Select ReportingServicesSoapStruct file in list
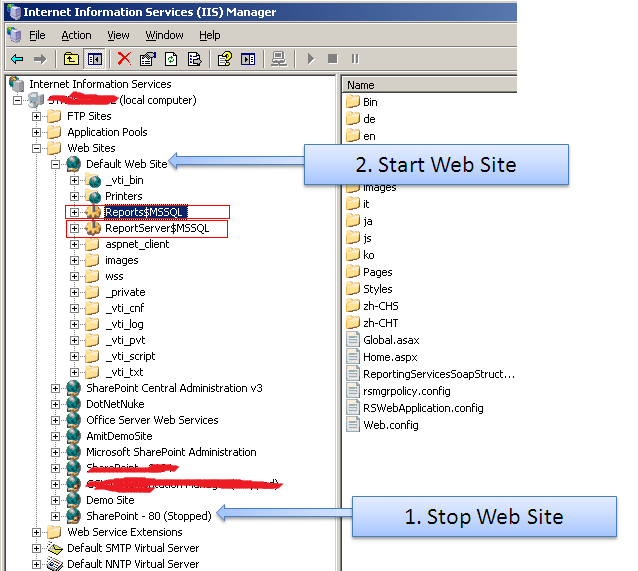 coord(439,374)
